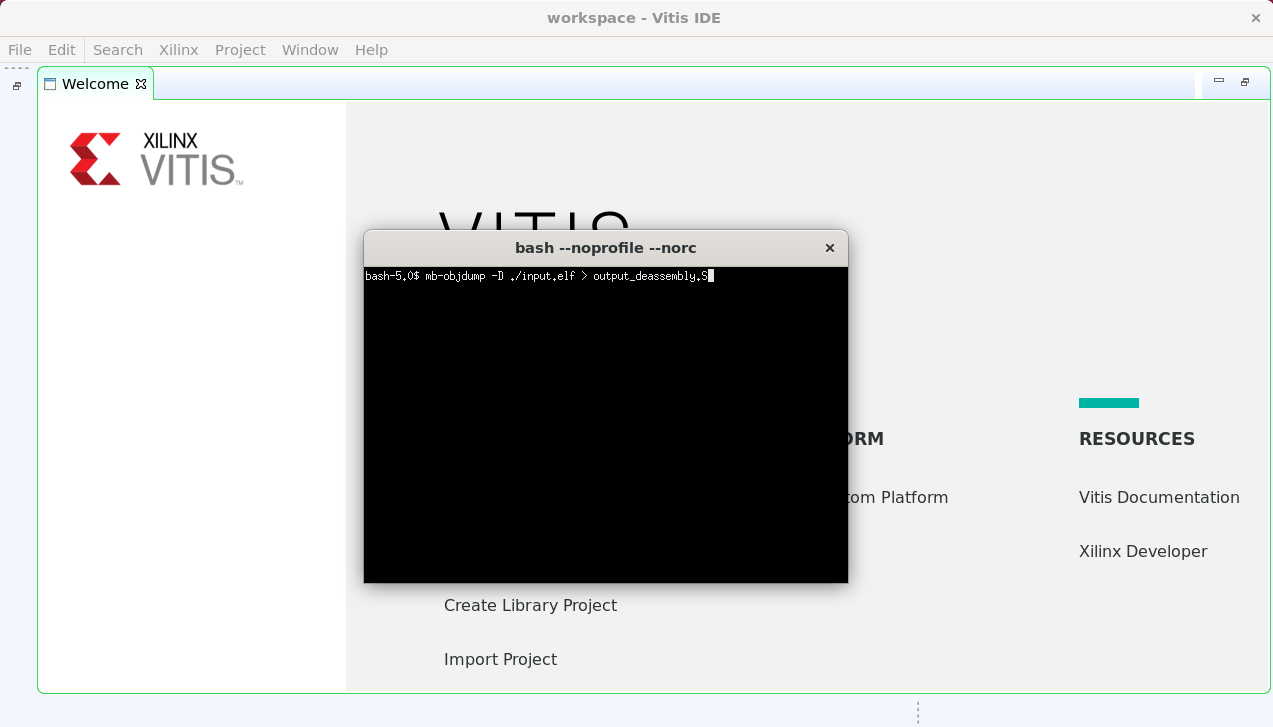Click the Create Library Project link
Viewport: 1273px width, 727px height.
[530, 605]
